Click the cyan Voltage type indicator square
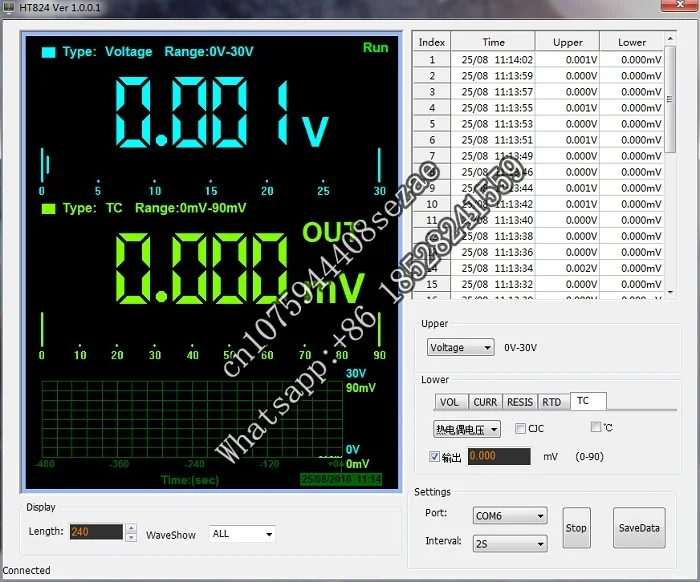The image size is (700, 582). (x=48, y=52)
